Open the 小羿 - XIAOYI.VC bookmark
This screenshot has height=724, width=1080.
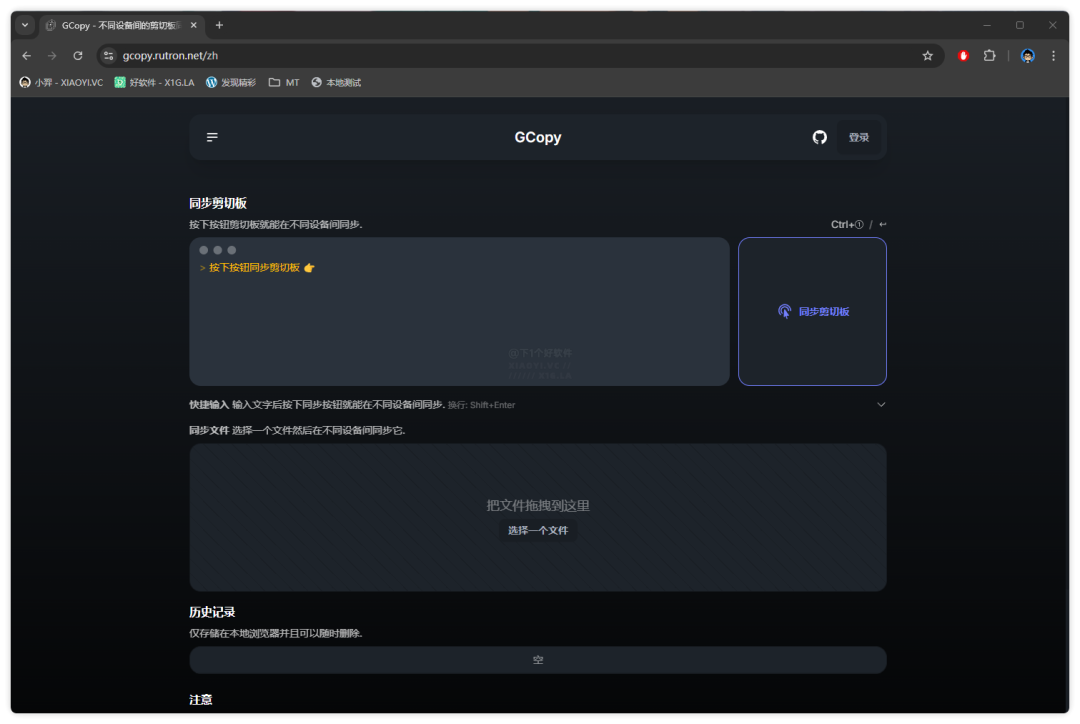[x=61, y=83]
